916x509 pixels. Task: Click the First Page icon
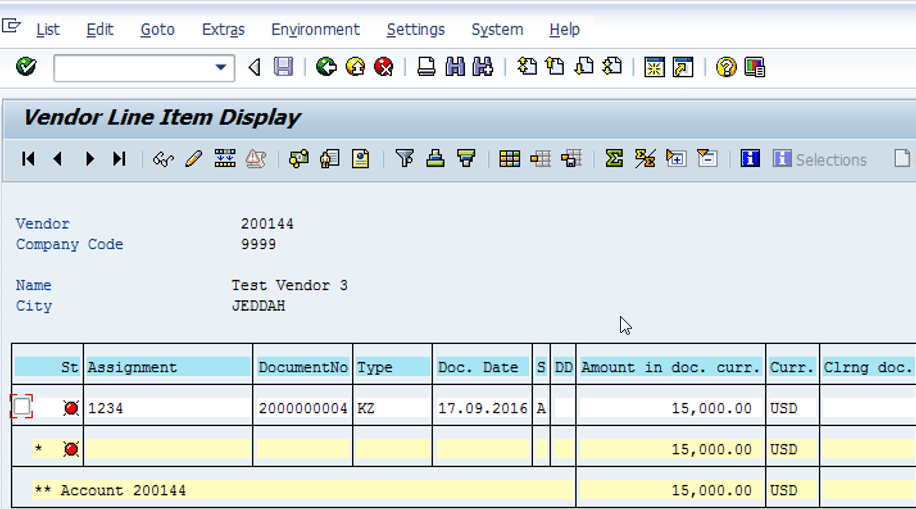pos(527,67)
